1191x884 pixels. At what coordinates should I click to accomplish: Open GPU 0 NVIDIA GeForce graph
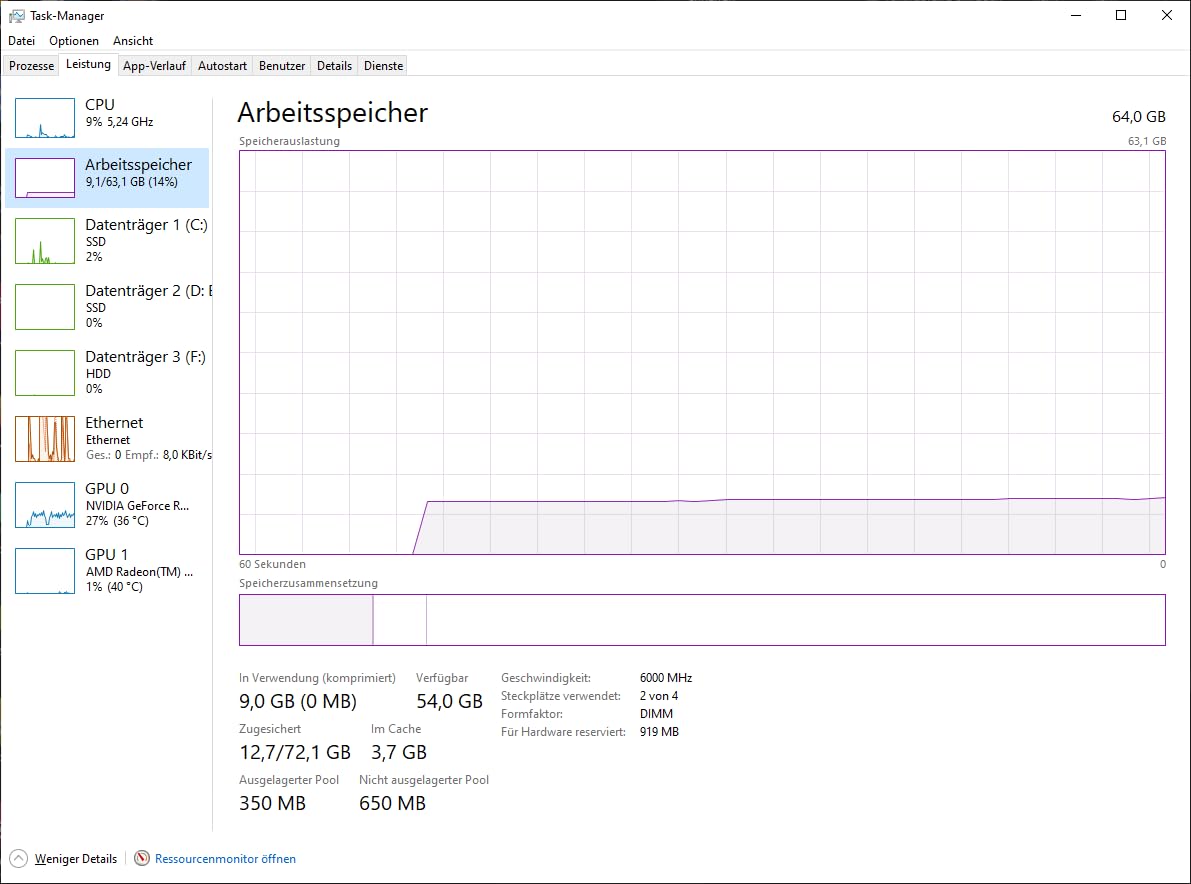pos(45,505)
